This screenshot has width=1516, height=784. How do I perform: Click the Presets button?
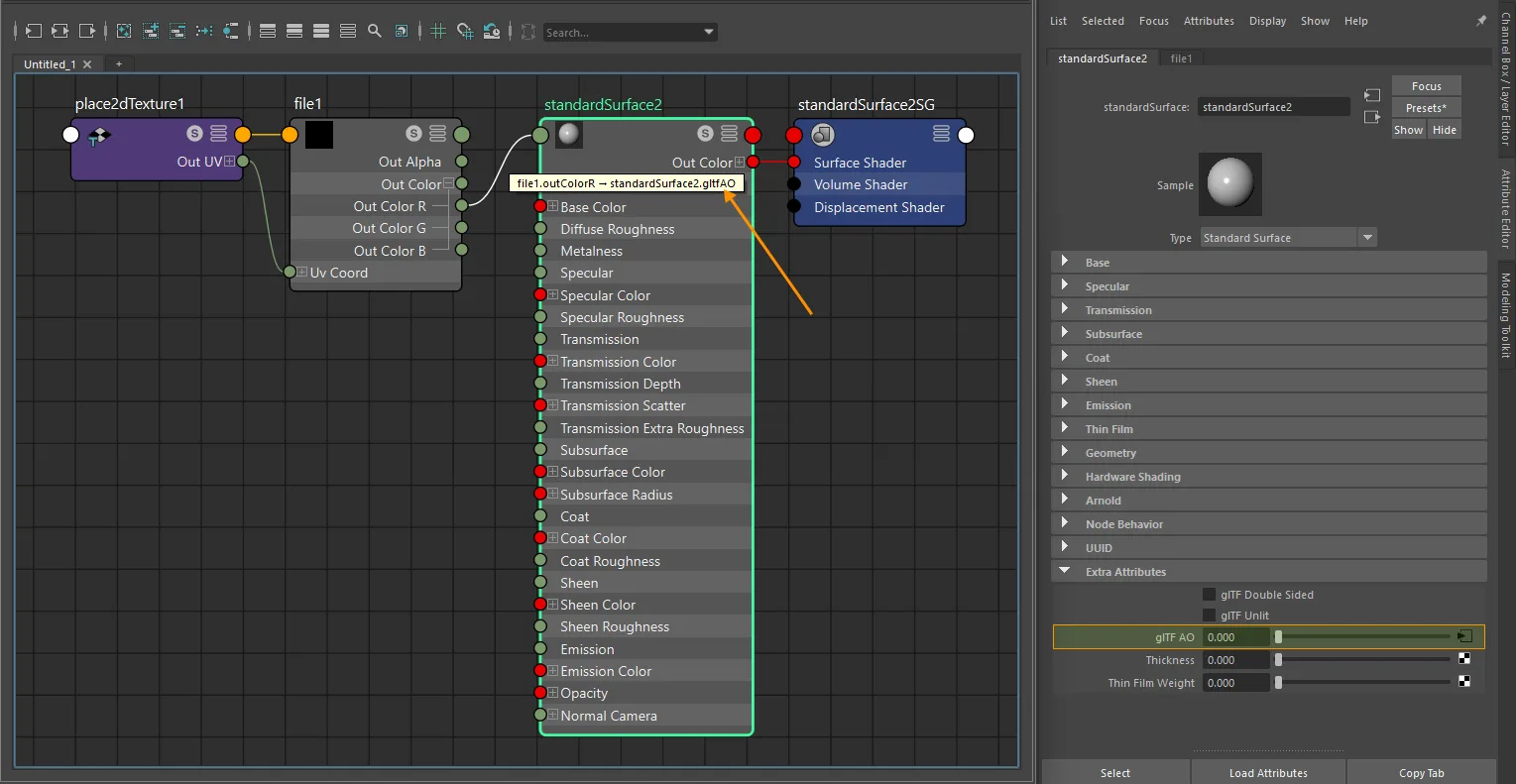(x=1426, y=108)
